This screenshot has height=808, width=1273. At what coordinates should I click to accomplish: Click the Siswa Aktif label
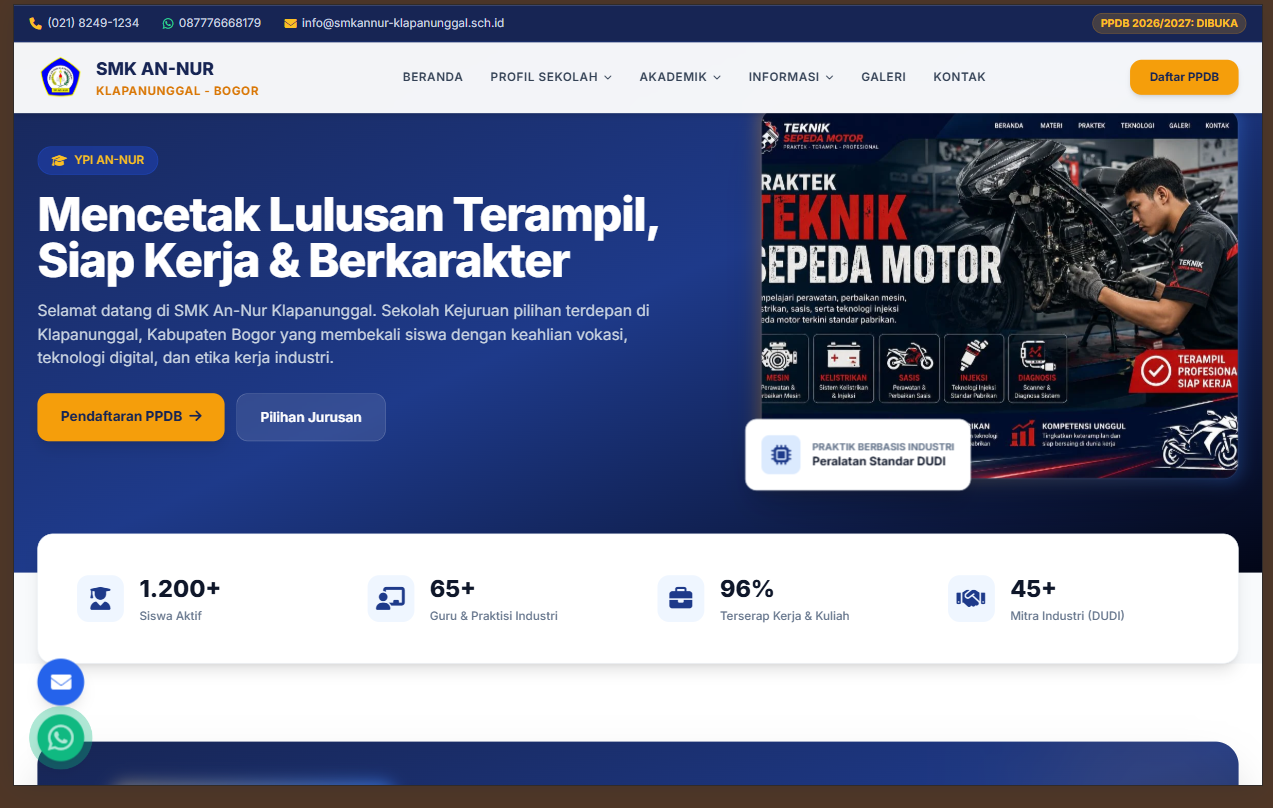171,616
